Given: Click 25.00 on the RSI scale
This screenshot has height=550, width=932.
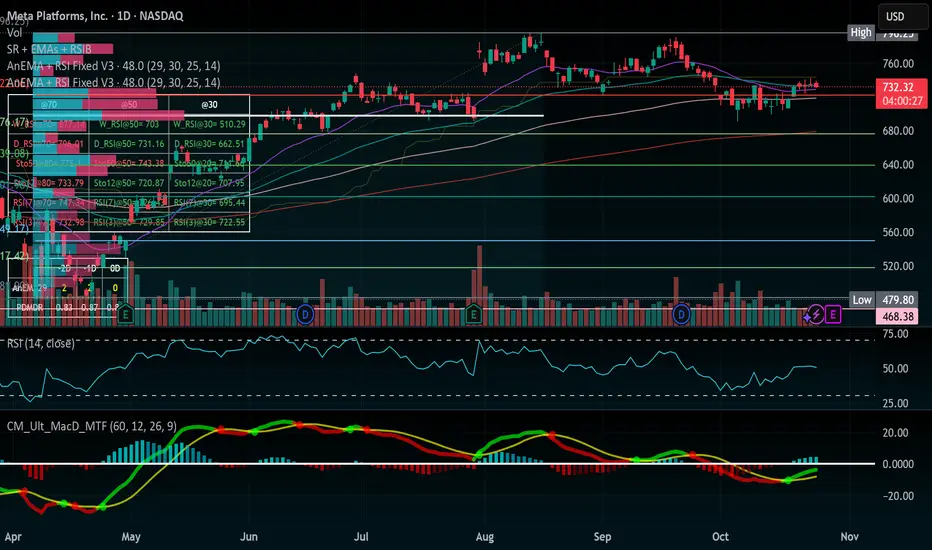Looking at the screenshot, I should [x=895, y=404].
